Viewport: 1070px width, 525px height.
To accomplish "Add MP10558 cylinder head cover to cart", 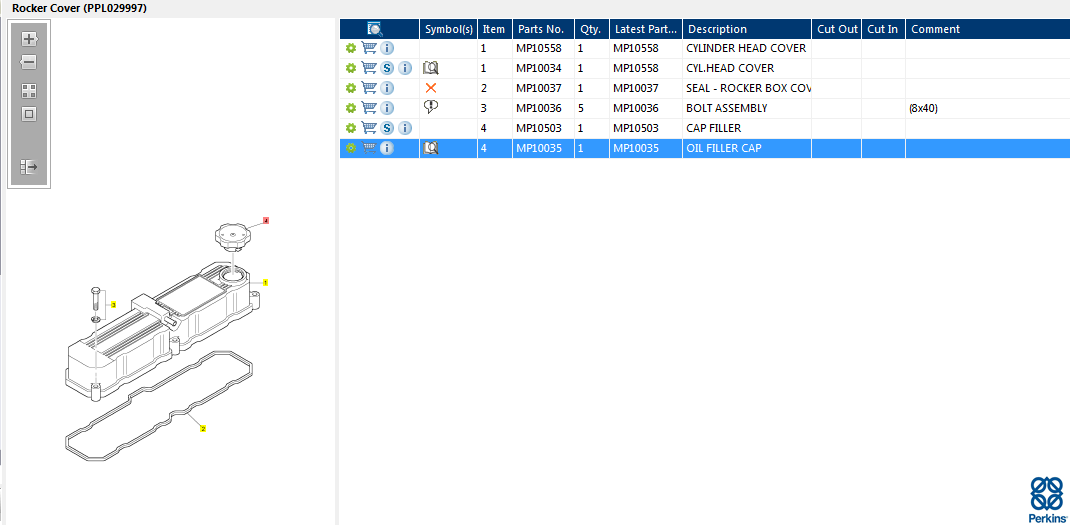I will pos(368,48).
